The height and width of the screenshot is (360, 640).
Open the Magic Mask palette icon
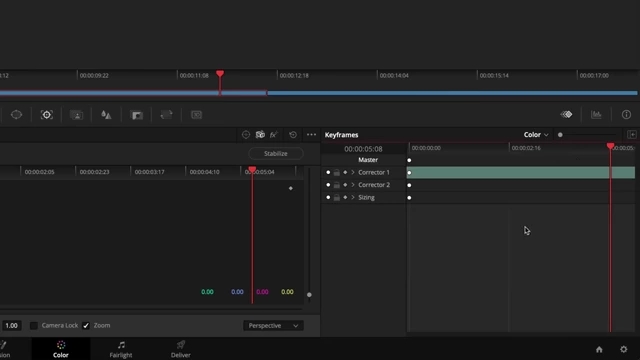pos(76,115)
